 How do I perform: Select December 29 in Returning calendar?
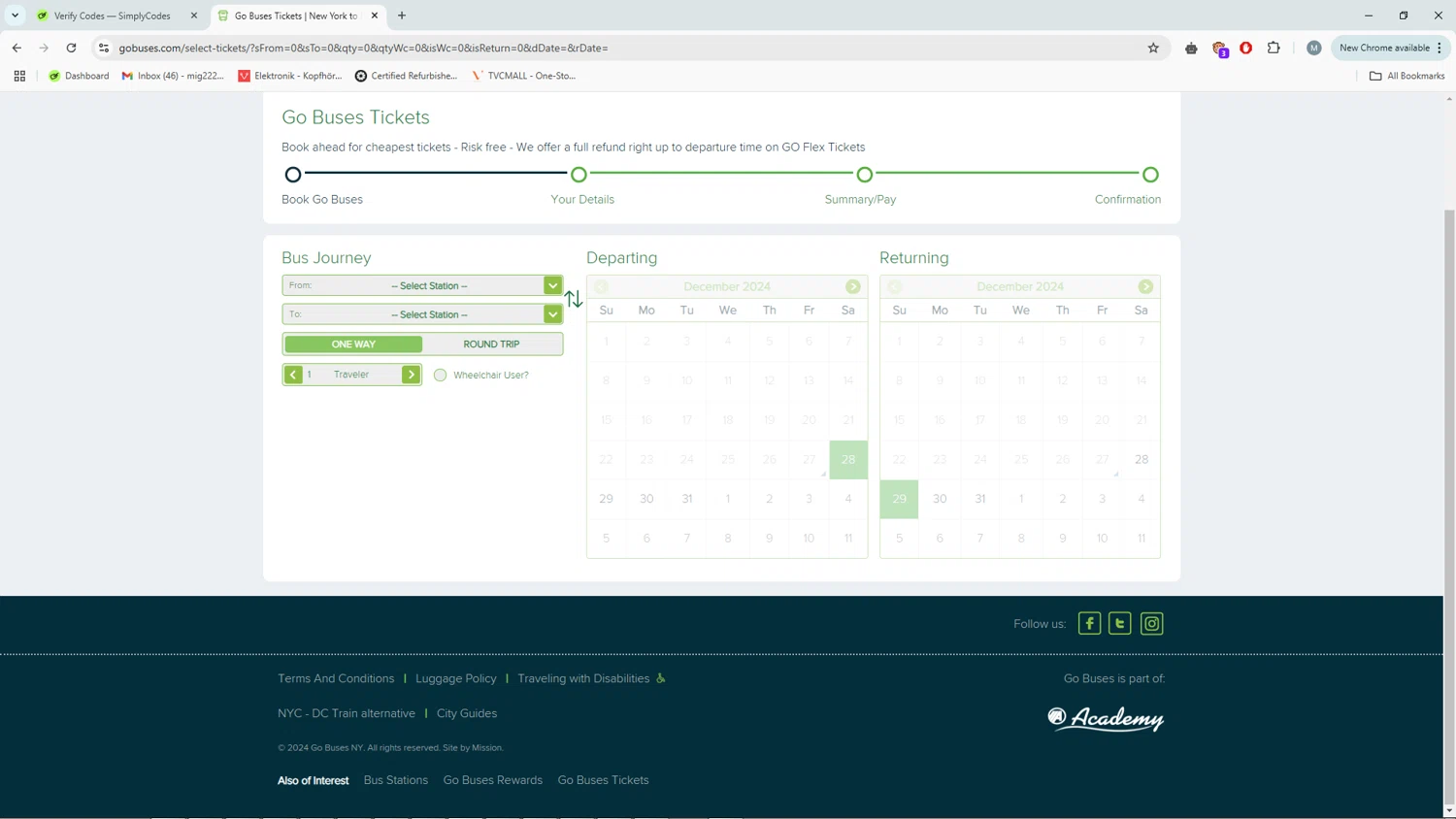tap(899, 499)
